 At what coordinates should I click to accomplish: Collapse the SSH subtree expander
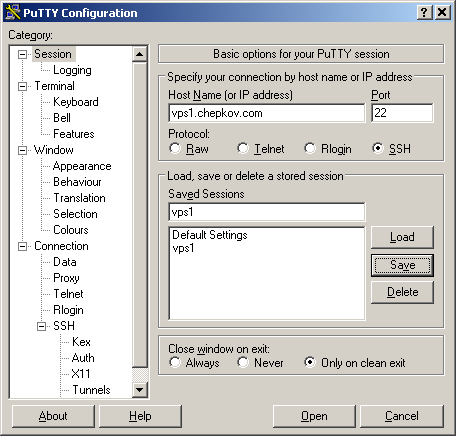[41, 326]
